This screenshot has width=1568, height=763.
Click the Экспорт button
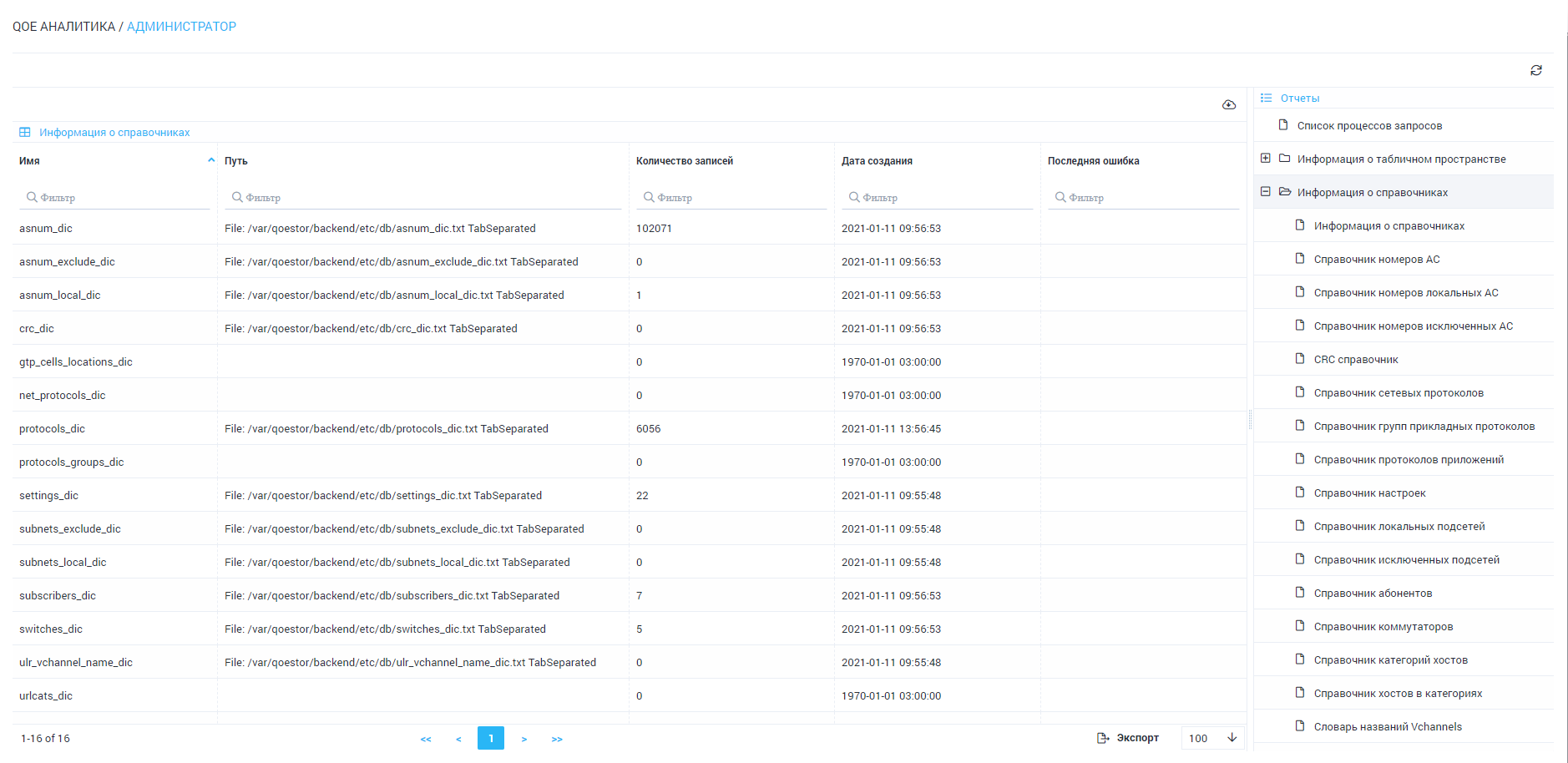[1127, 738]
